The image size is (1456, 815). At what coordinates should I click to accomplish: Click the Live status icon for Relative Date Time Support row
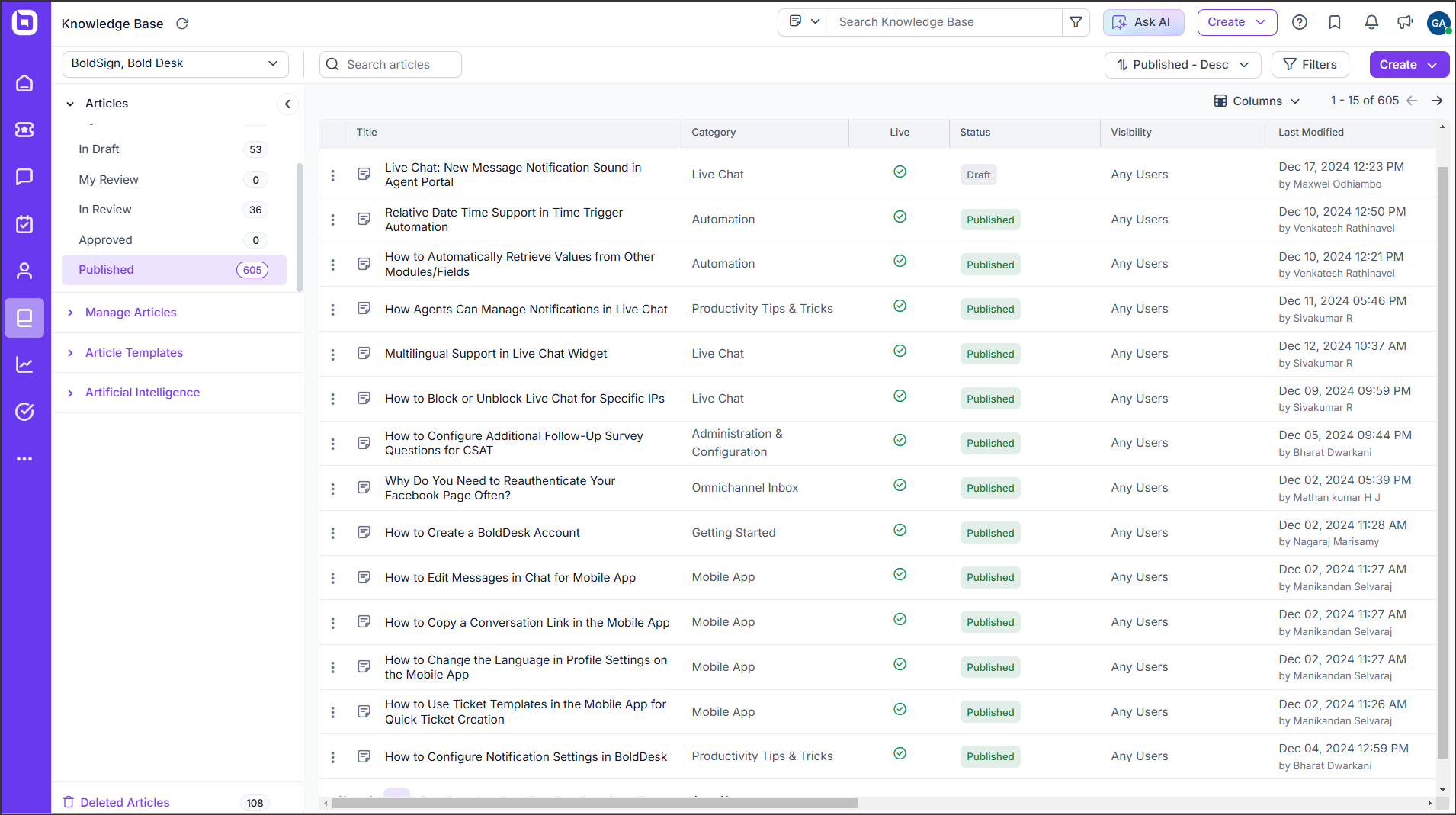[900, 217]
